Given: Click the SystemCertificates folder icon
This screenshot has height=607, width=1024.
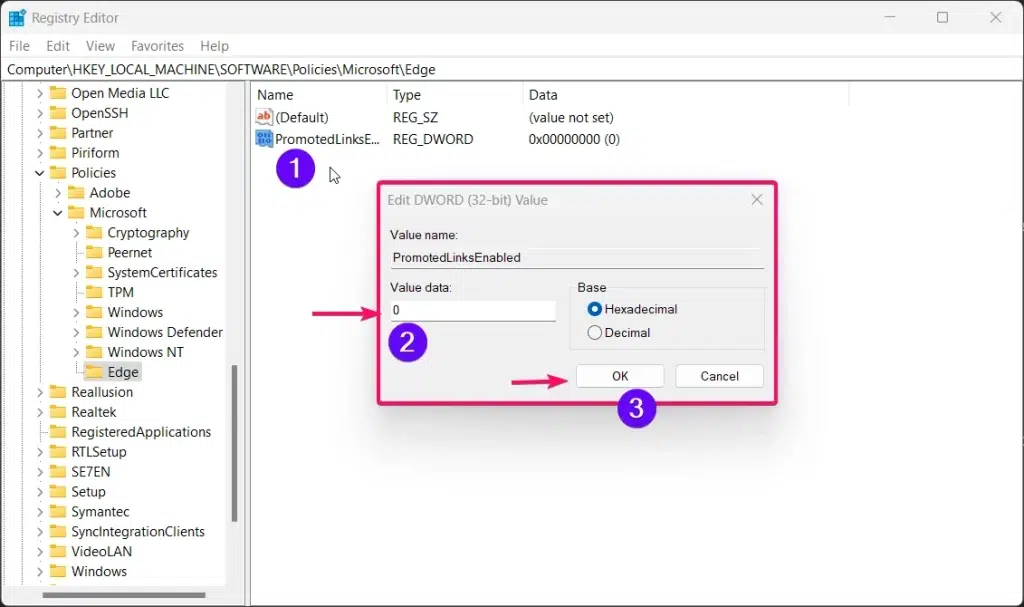Looking at the screenshot, I should pyautogui.click(x=94, y=272).
